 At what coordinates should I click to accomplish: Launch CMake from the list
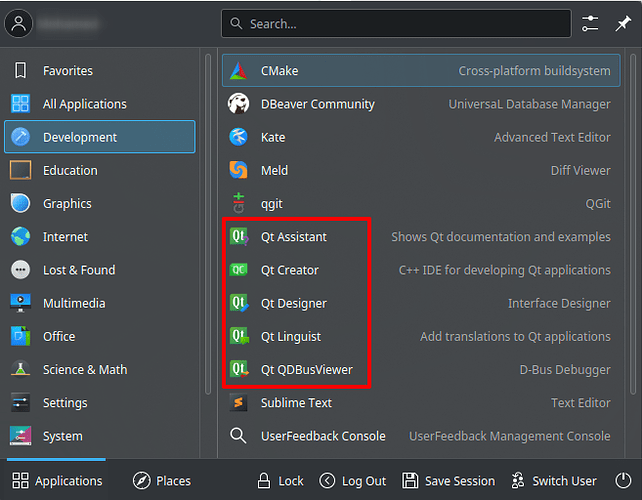tap(421, 70)
